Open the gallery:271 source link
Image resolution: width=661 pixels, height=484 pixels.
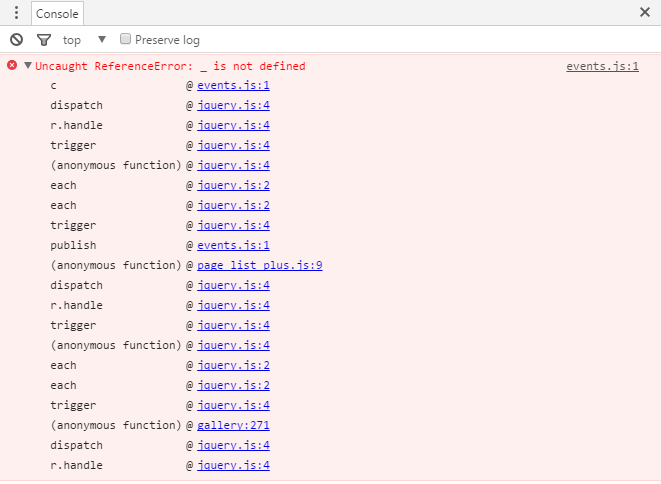[233, 425]
